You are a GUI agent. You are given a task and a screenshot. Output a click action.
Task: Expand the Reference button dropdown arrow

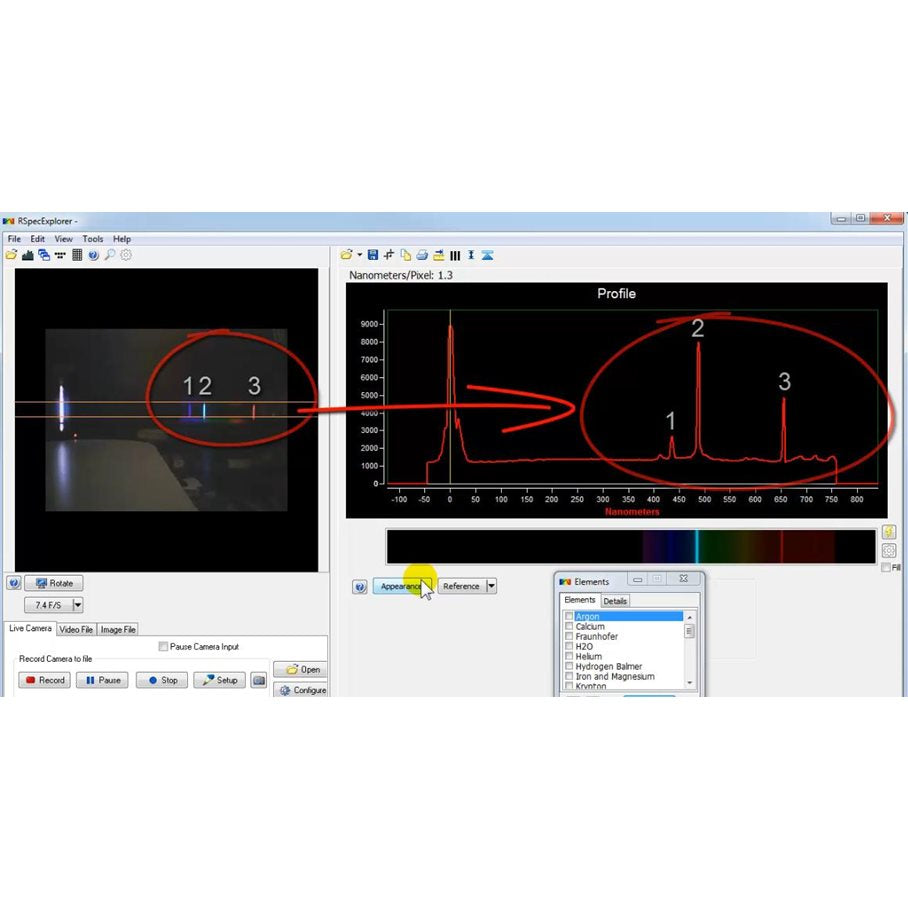tap(491, 586)
